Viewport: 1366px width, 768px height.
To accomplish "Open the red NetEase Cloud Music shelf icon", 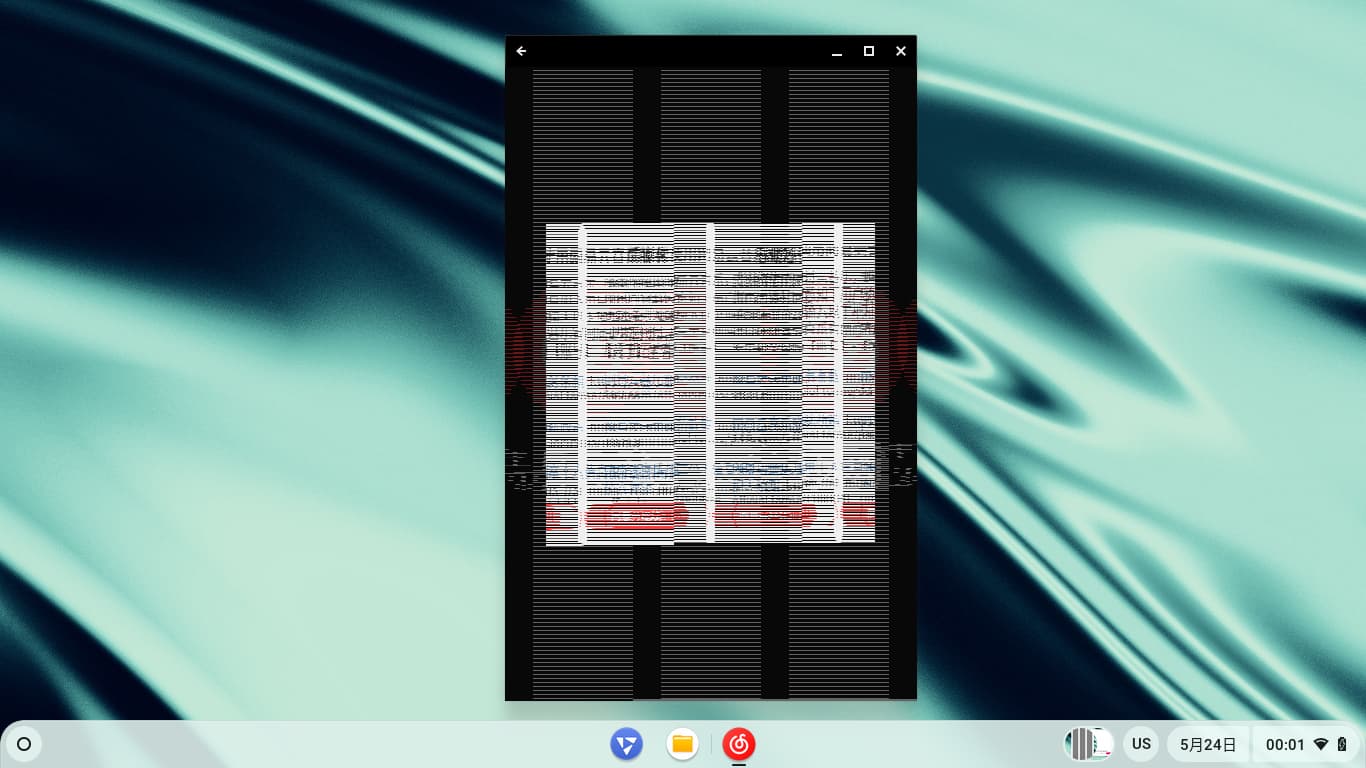I will coord(739,744).
